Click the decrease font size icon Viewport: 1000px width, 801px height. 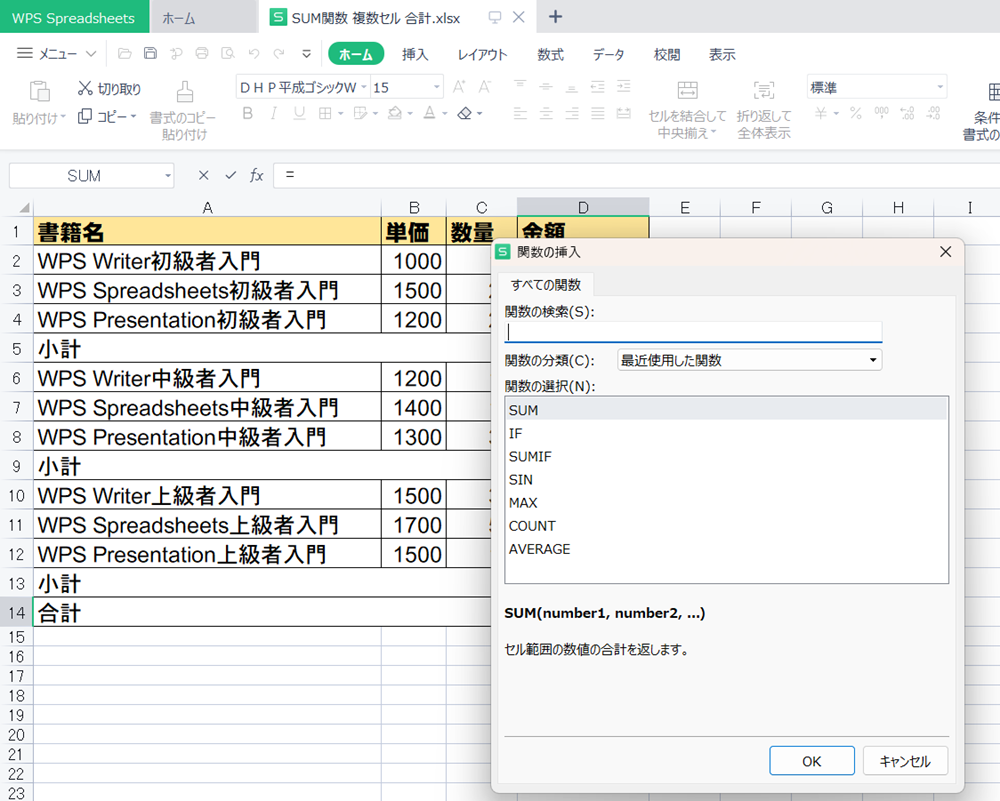click(485, 87)
